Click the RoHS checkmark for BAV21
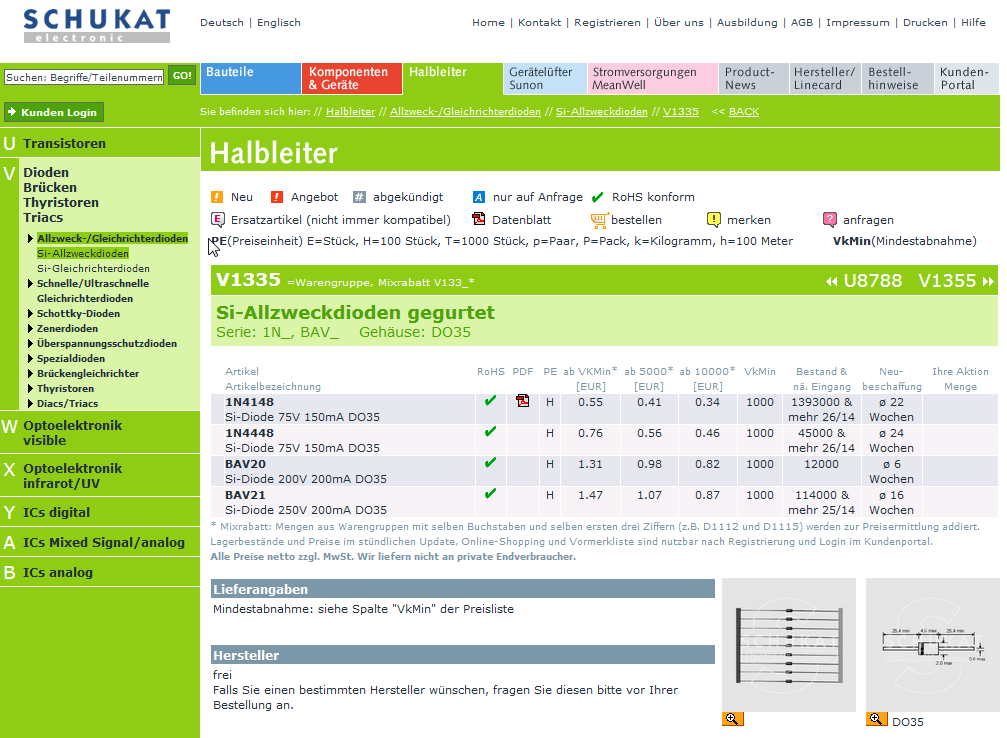 coord(491,493)
